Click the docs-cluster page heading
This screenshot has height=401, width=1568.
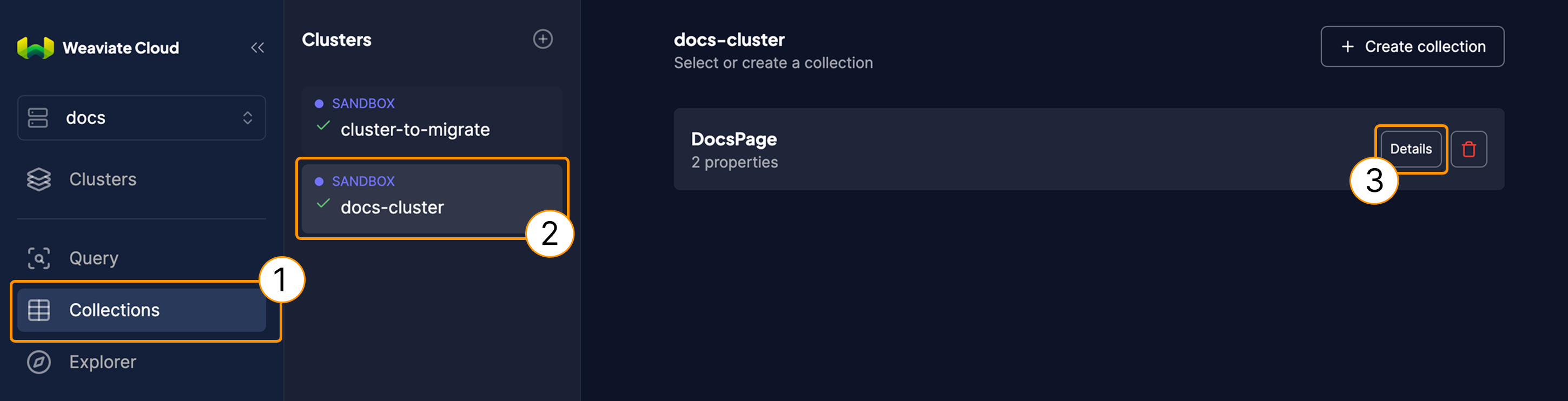(x=729, y=39)
